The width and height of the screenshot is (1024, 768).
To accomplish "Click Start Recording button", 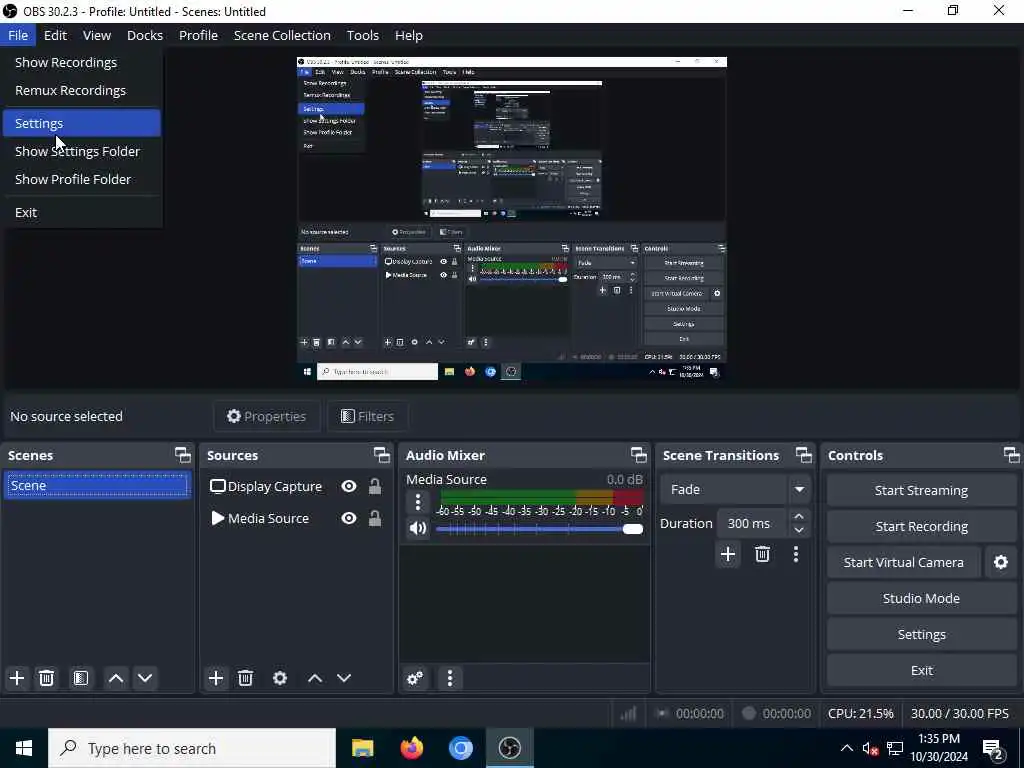I will click(921, 526).
